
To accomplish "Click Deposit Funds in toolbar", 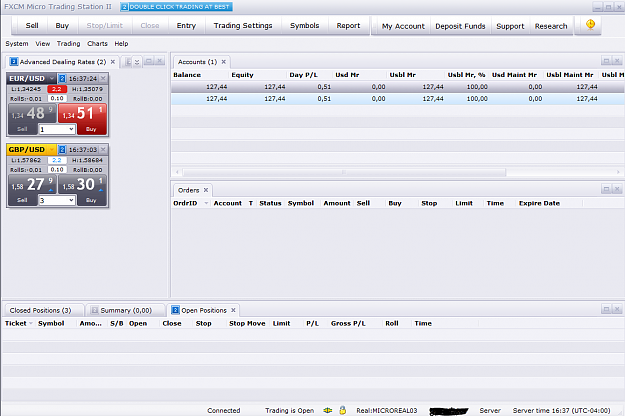I will point(460,26).
